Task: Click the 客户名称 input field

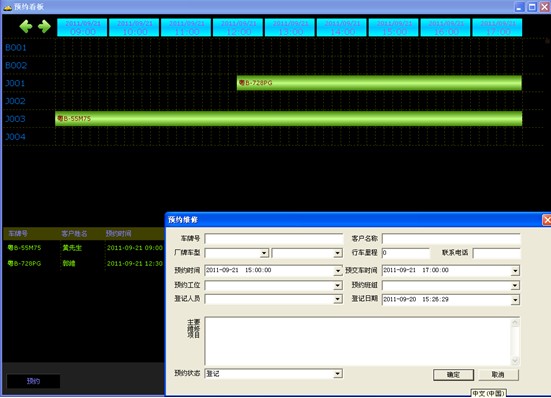Action: (x=451, y=239)
